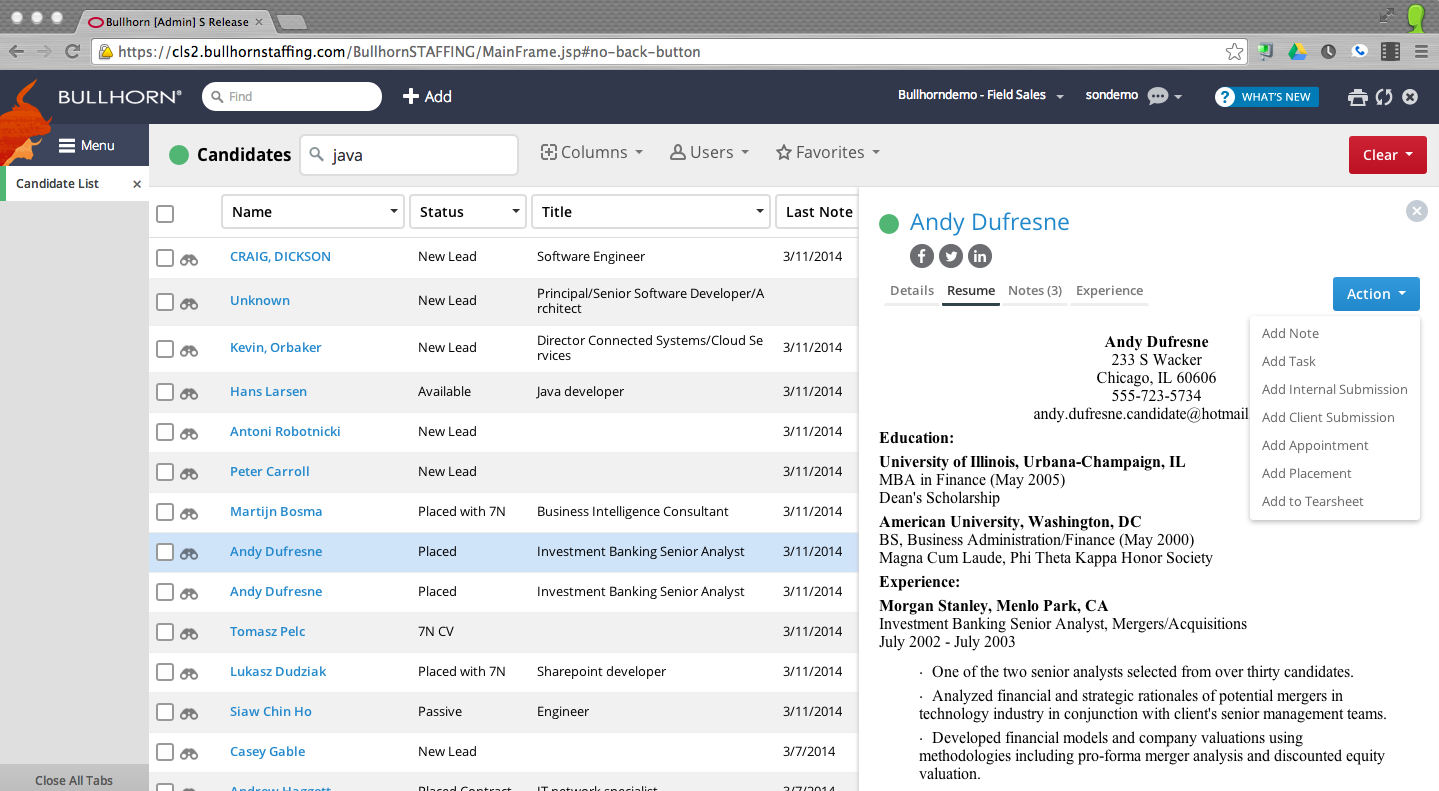Check the box for Unknown candidate
This screenshot has height=791, width=1439.
[x=165, y=302]
